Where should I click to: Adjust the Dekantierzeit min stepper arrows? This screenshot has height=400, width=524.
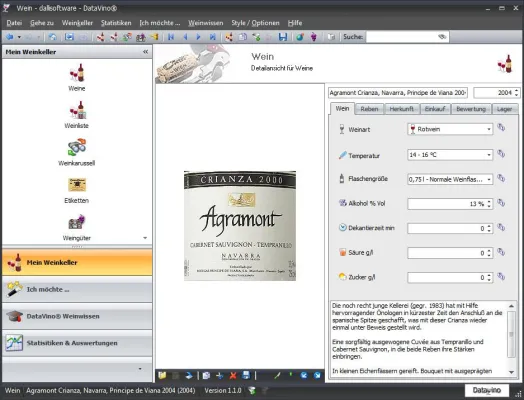[x=489, y=229]
